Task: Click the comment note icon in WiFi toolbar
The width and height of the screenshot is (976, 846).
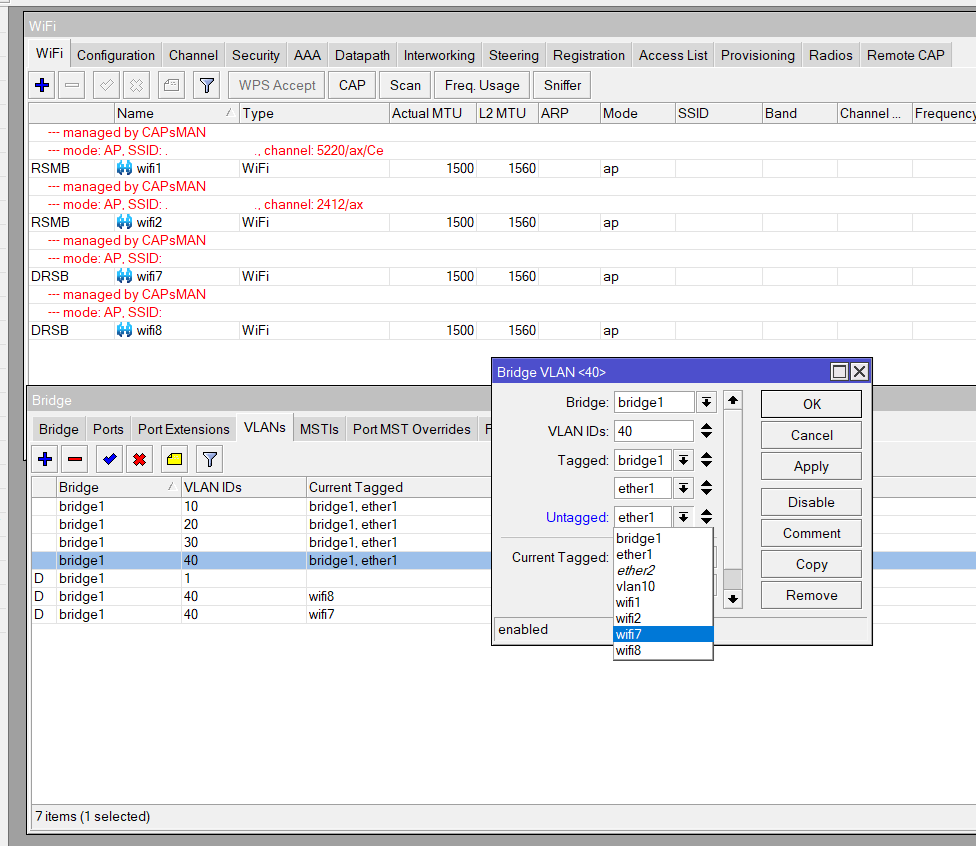Action: (x=171, y=86)
